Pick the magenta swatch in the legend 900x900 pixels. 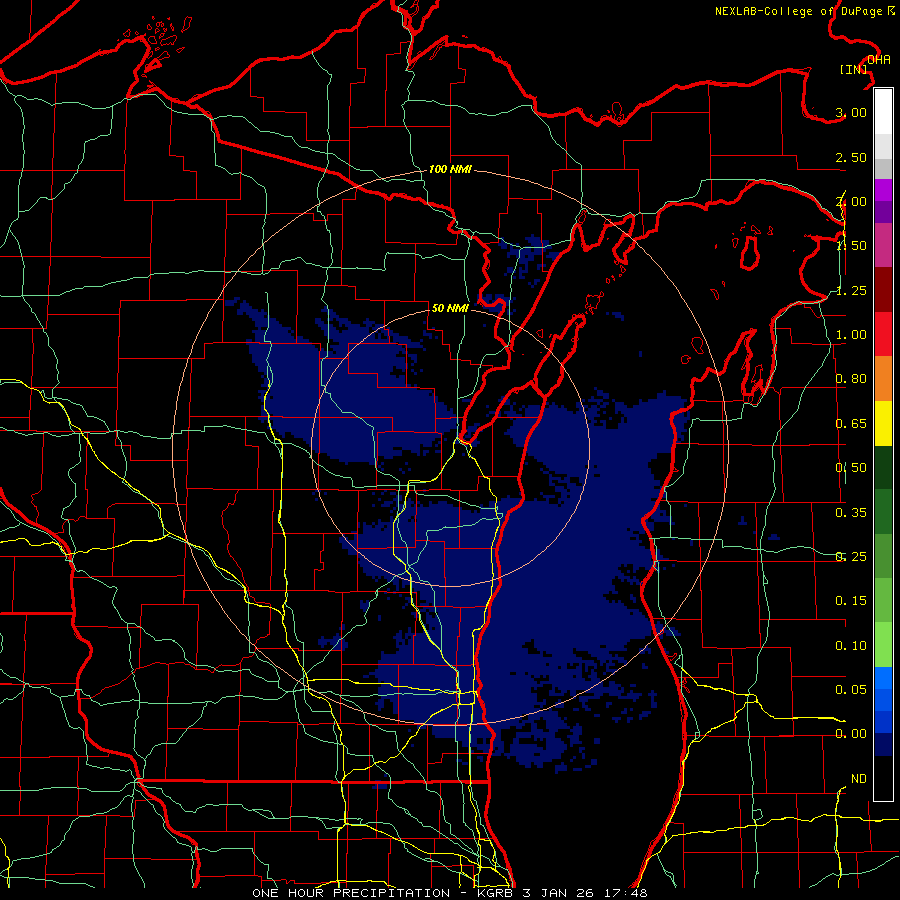pos(883,190)
